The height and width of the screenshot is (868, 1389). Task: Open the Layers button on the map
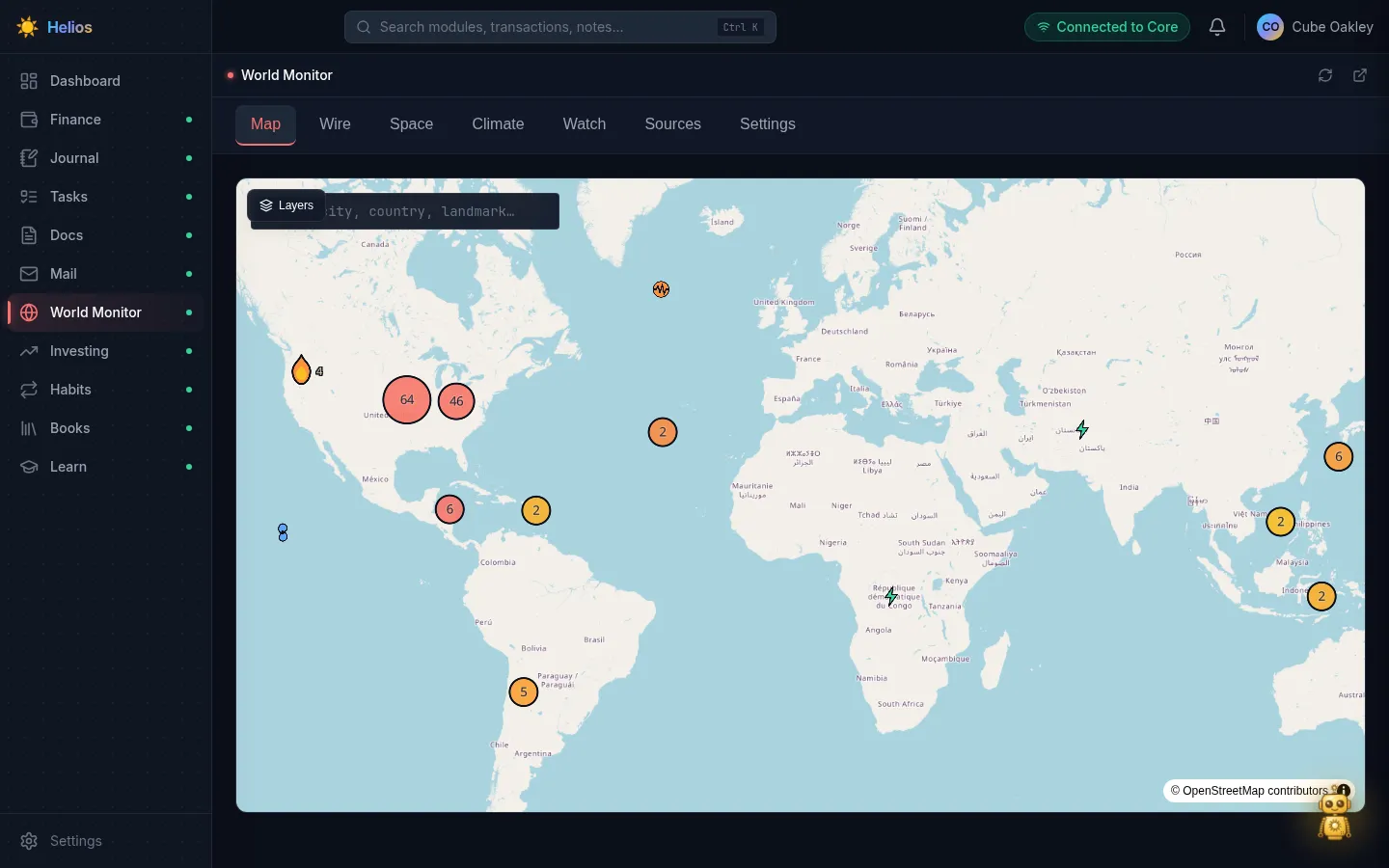(286, 205)
